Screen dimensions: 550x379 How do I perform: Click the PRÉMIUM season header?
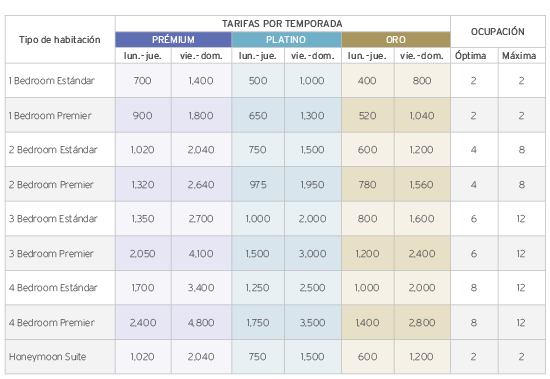point(173,40)
